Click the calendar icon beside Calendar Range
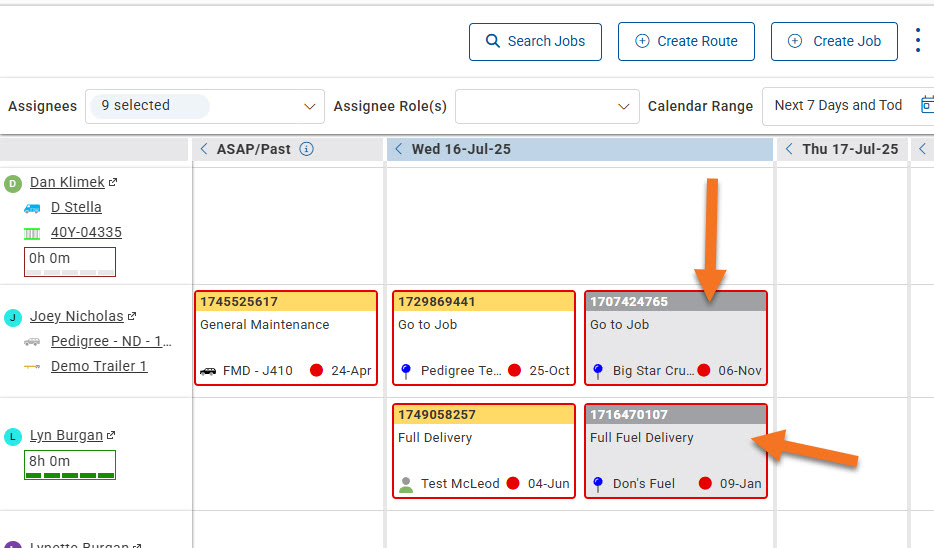The width and height of the screenshot is (934, 548). click(927, 105)
